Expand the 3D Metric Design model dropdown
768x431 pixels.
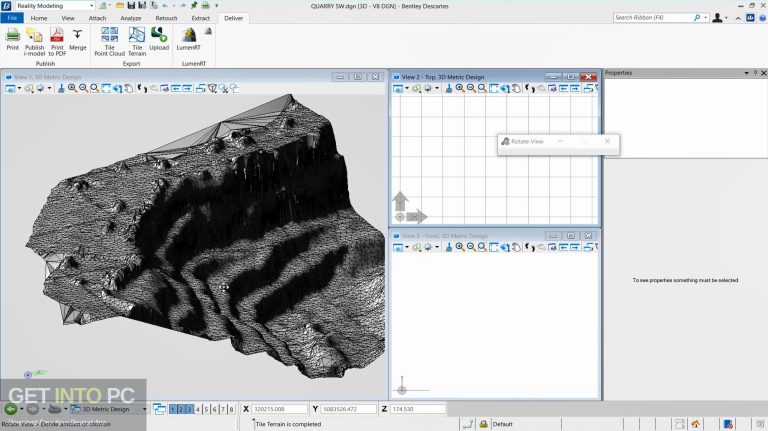(x=144, y=409)
